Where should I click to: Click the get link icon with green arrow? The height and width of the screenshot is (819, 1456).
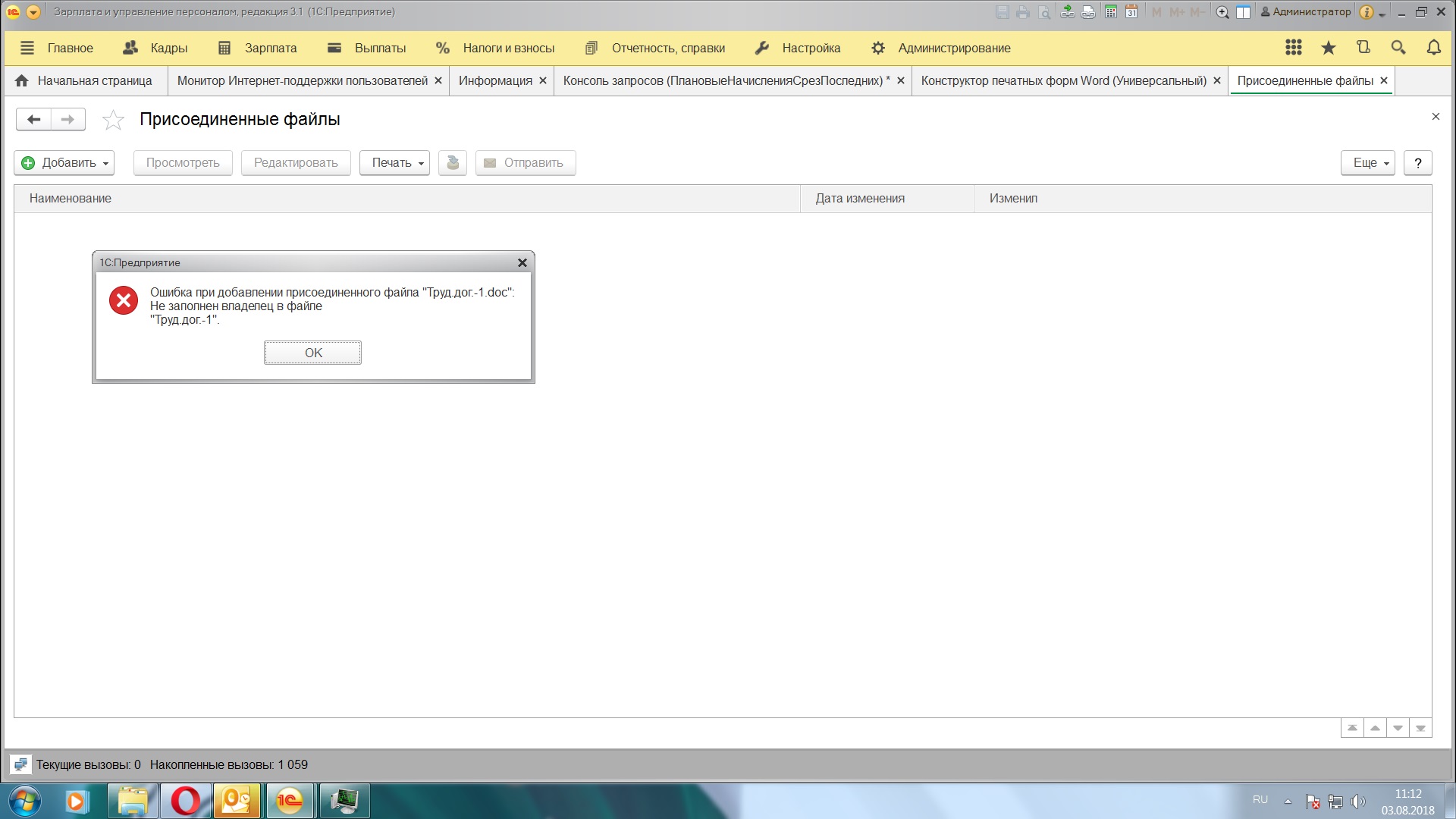[1067, 12]
